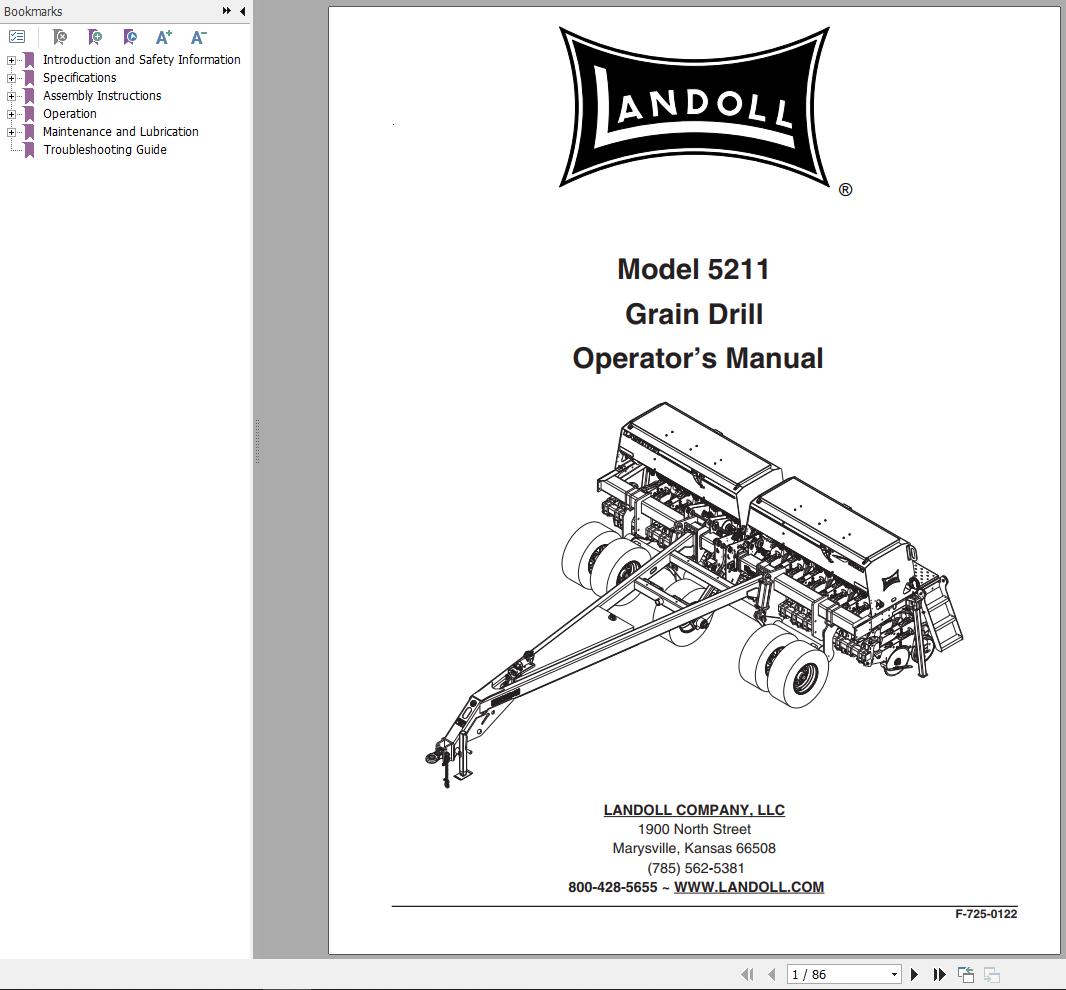Increase bookmark text size with A+ icon
The width and height of the screenshot is (1066, 990).
163,36
